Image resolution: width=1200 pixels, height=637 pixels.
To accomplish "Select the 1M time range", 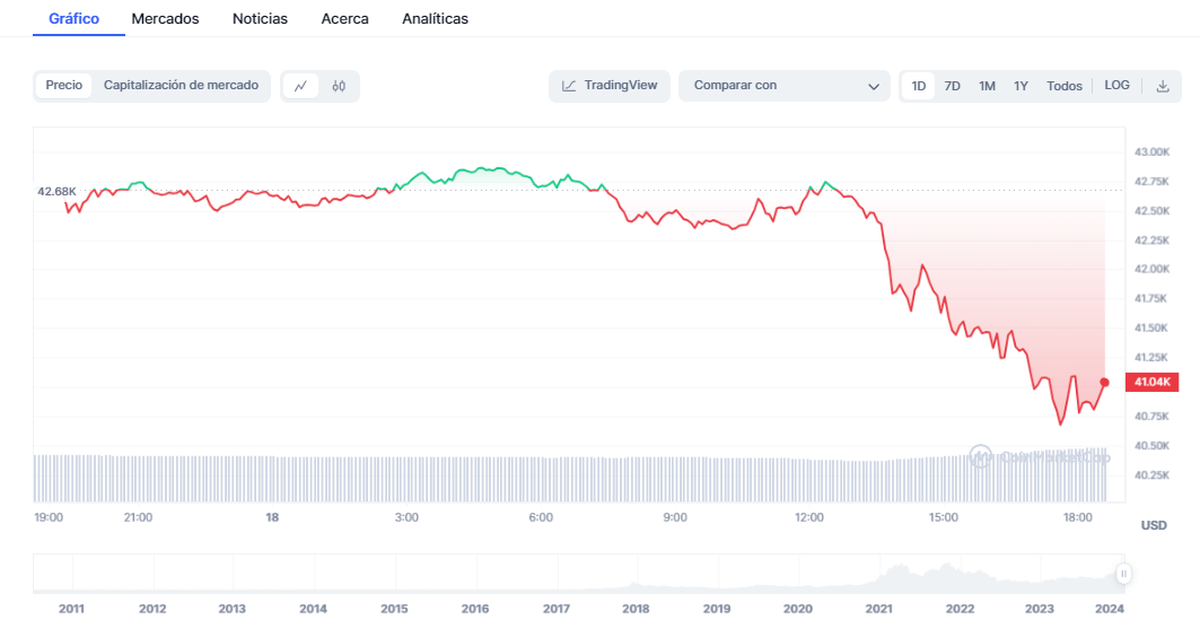I will click(987, 86).
